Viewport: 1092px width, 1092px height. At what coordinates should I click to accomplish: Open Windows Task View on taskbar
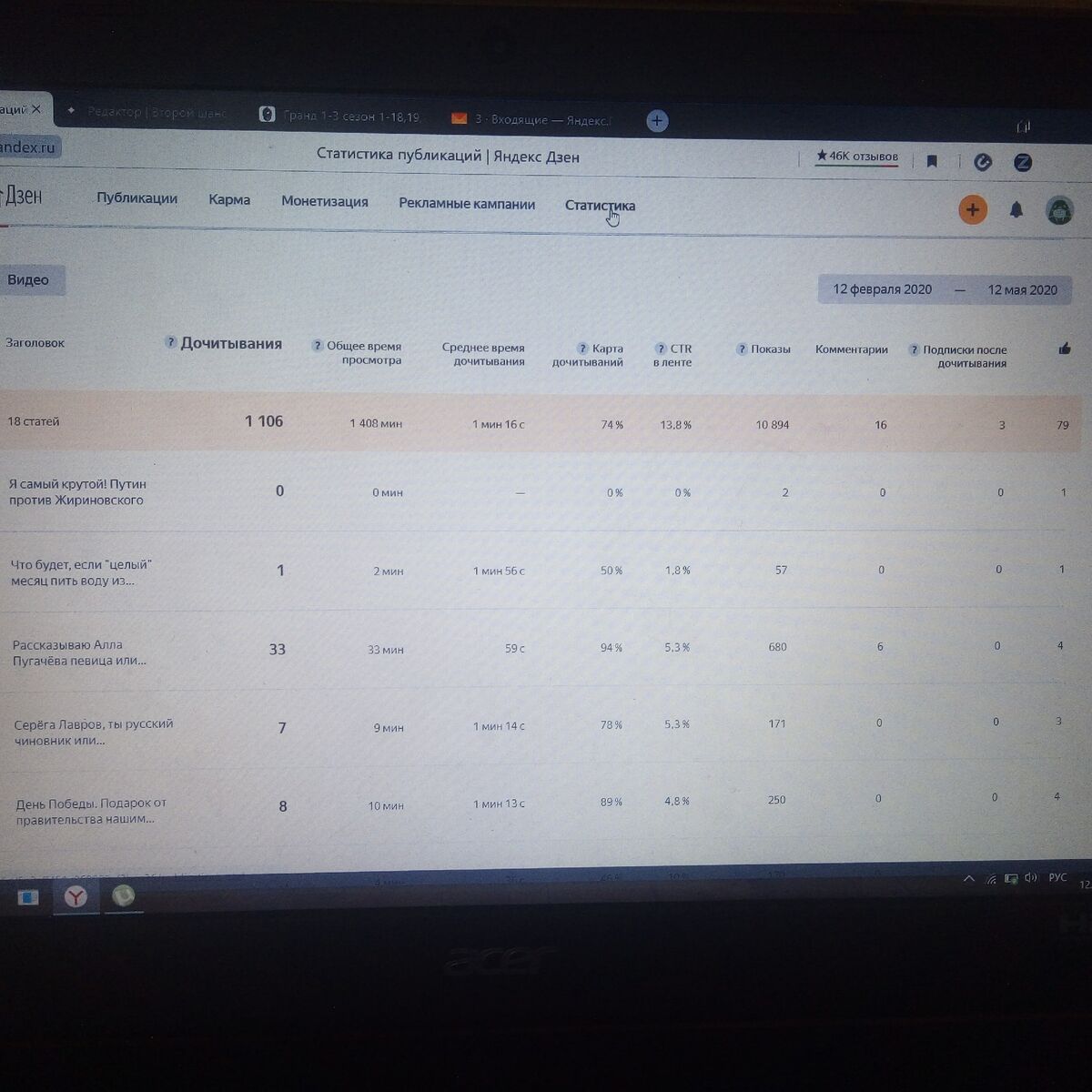click(x=28, y=897)
